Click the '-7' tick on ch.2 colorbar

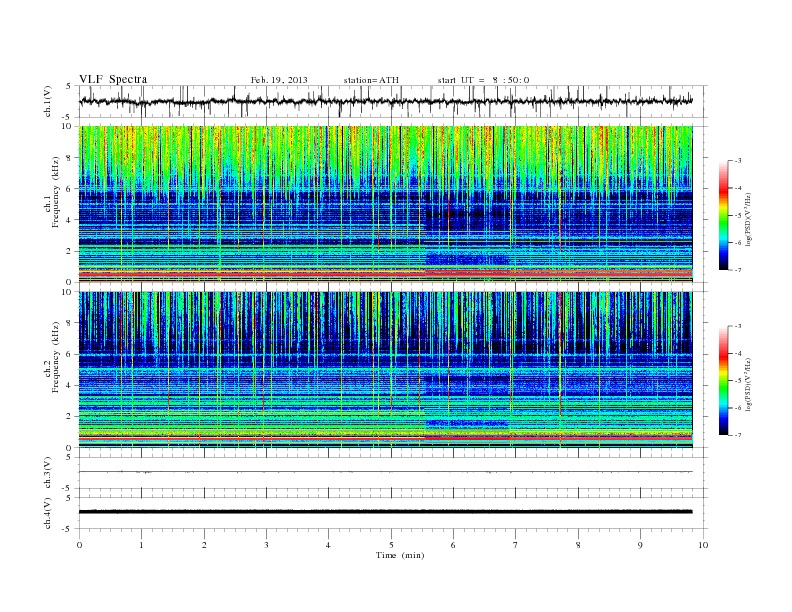tap(738, 435)
